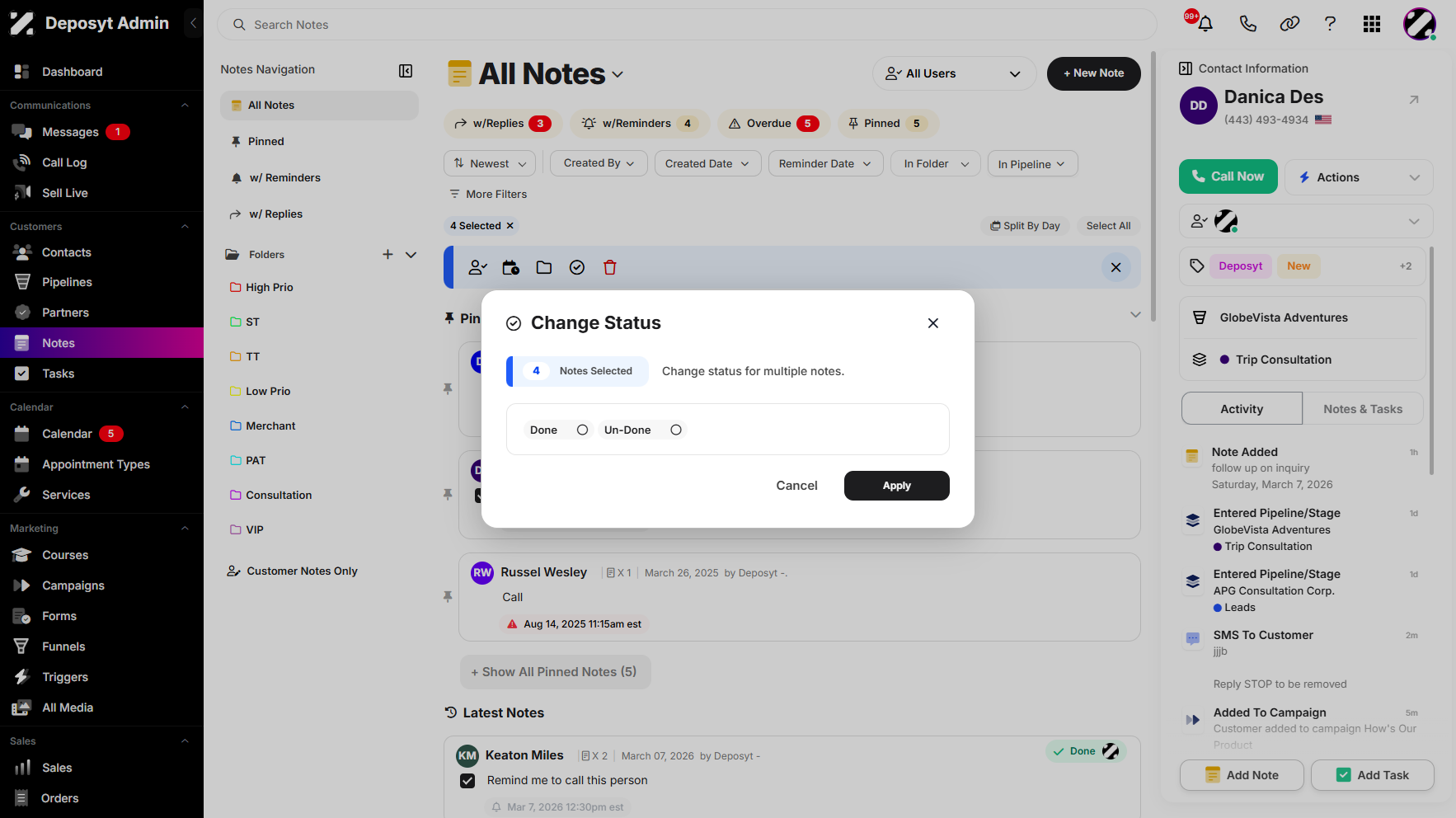Click the Call Now button
Viewport: 1456px width, 818px height.
click(x=1228, y=176)
